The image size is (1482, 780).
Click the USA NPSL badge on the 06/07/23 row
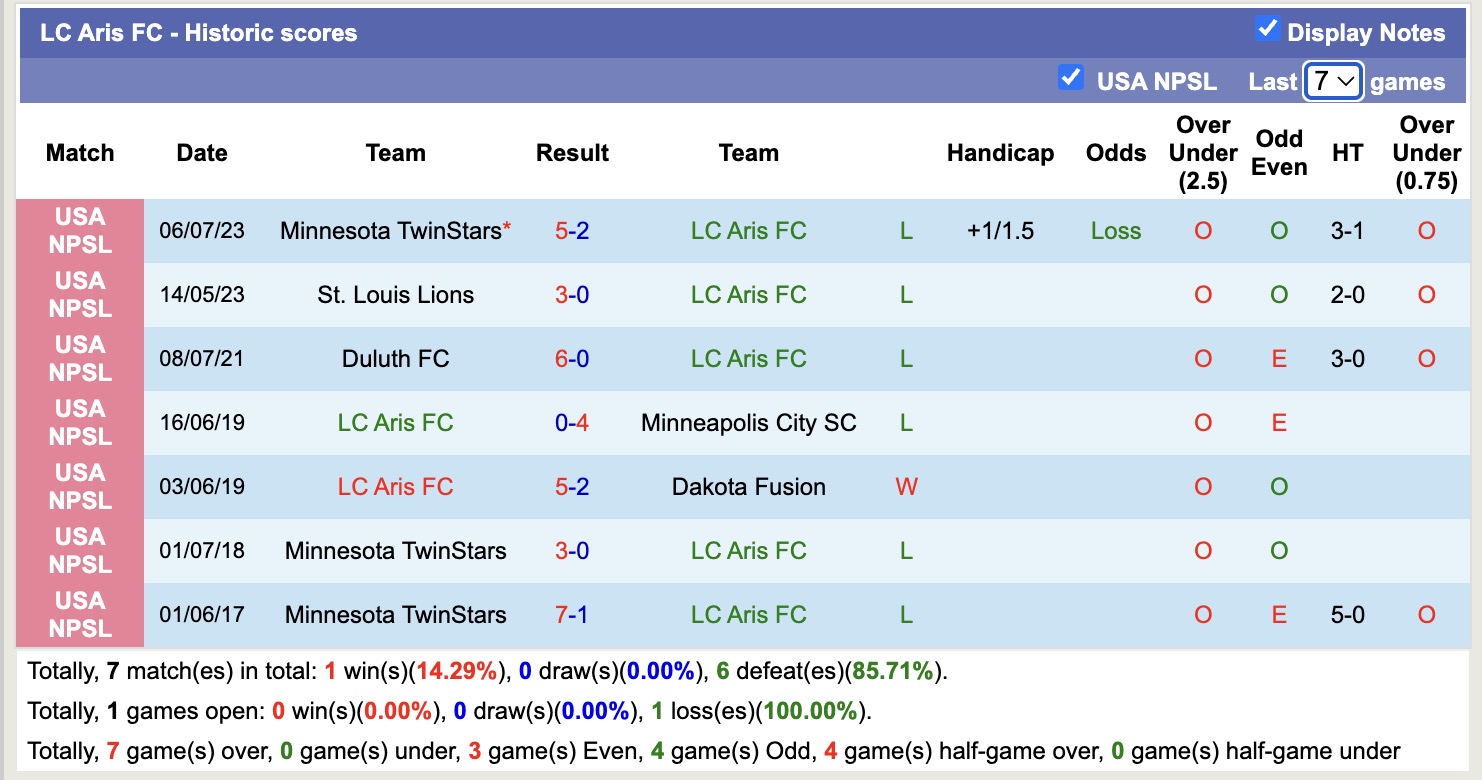point(80,230)
